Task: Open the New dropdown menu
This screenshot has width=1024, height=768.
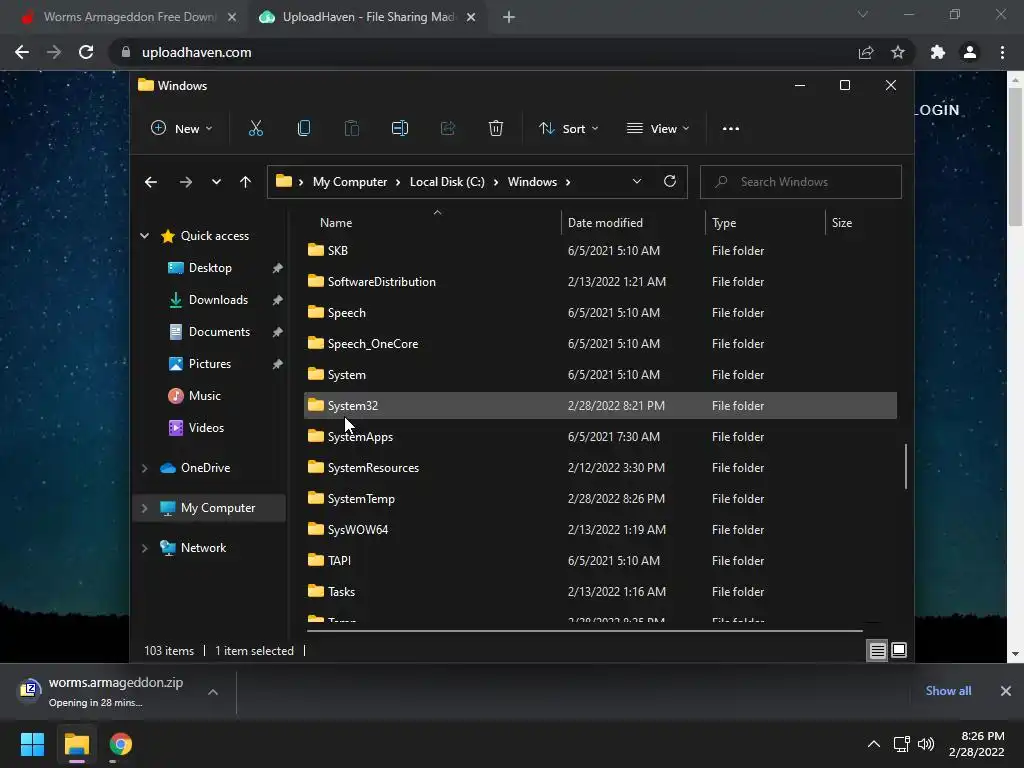Action: click(x=182, y=129)
